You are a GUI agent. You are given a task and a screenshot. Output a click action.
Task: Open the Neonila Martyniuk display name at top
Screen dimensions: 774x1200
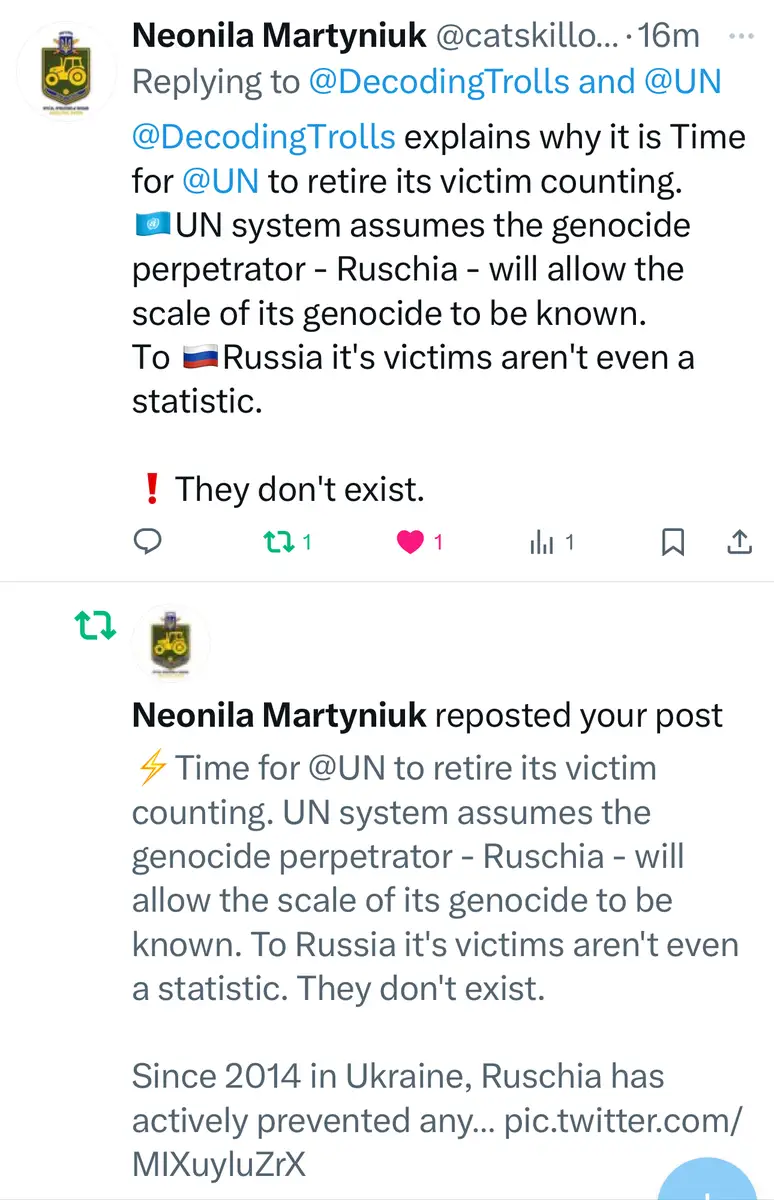[x=276, y=37]
